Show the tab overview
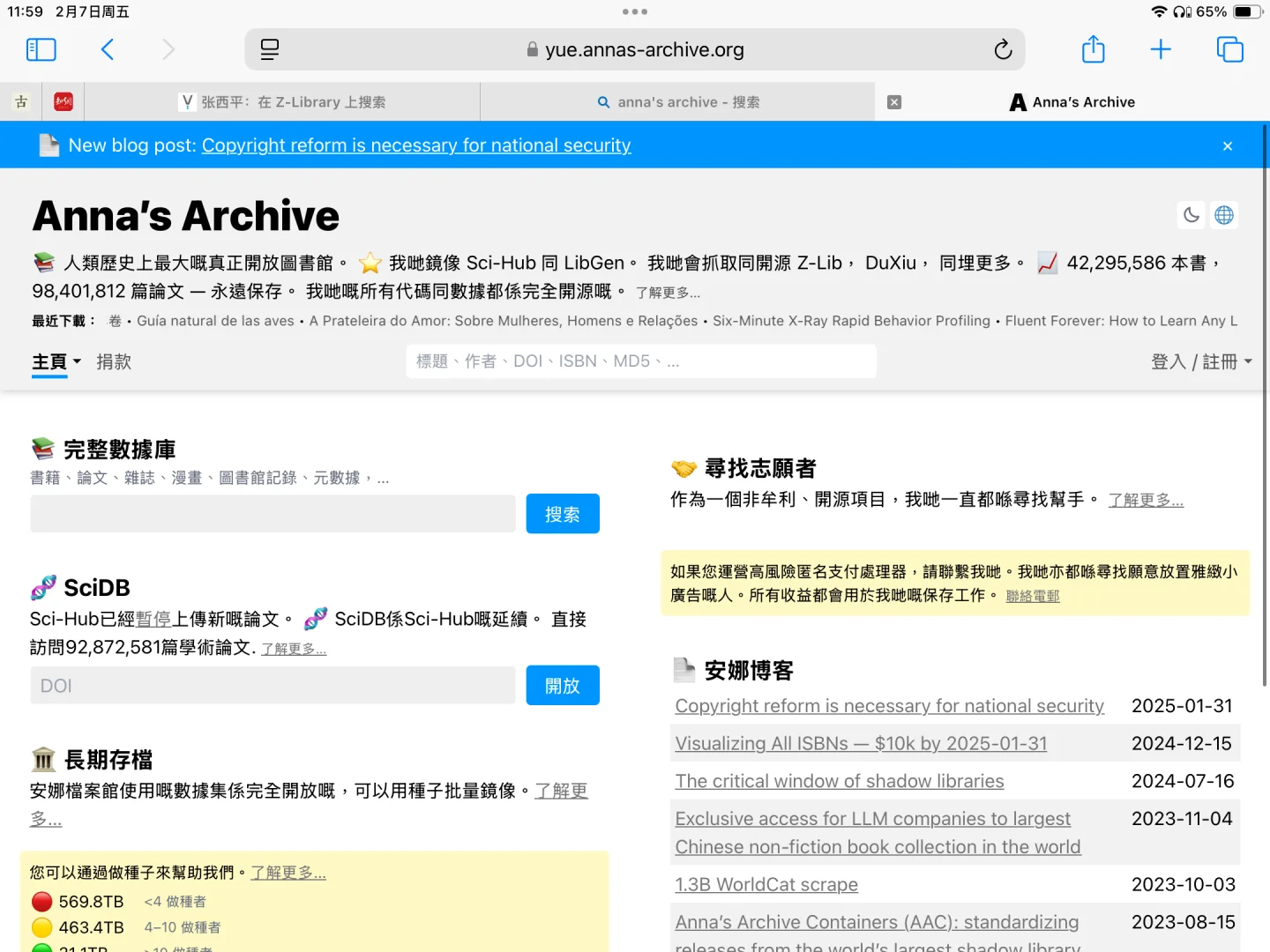 point(1229,49)
